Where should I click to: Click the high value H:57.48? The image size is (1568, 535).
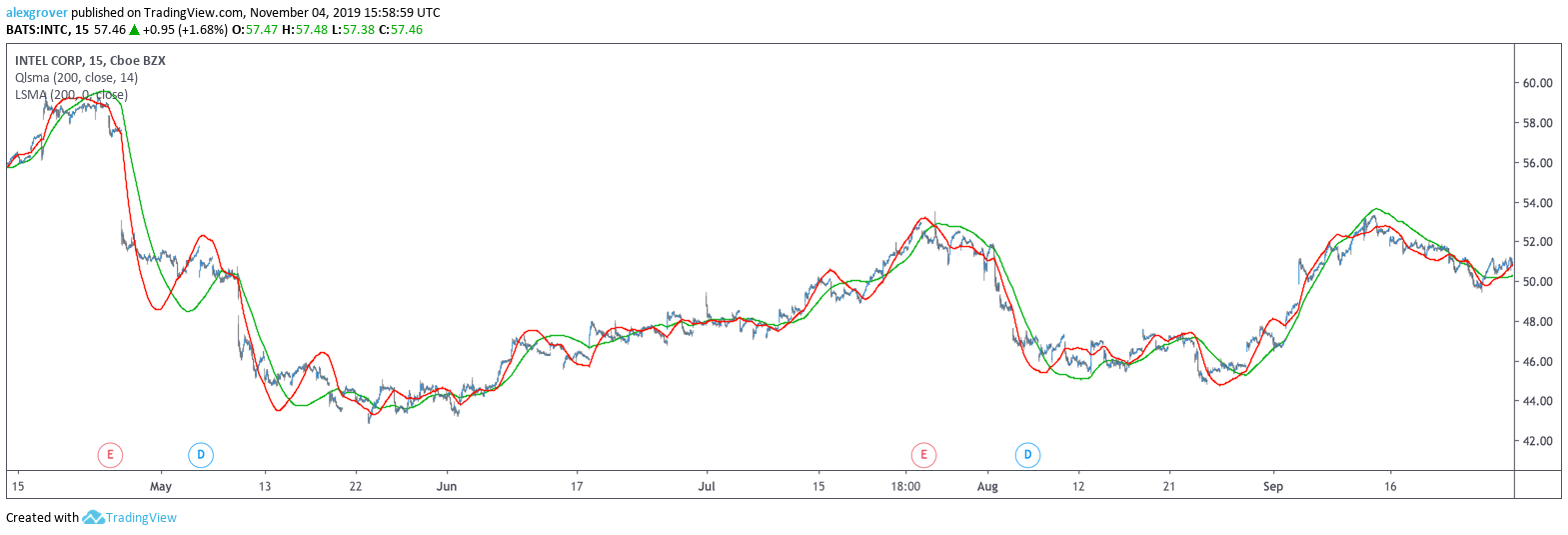tap(305, 30)
